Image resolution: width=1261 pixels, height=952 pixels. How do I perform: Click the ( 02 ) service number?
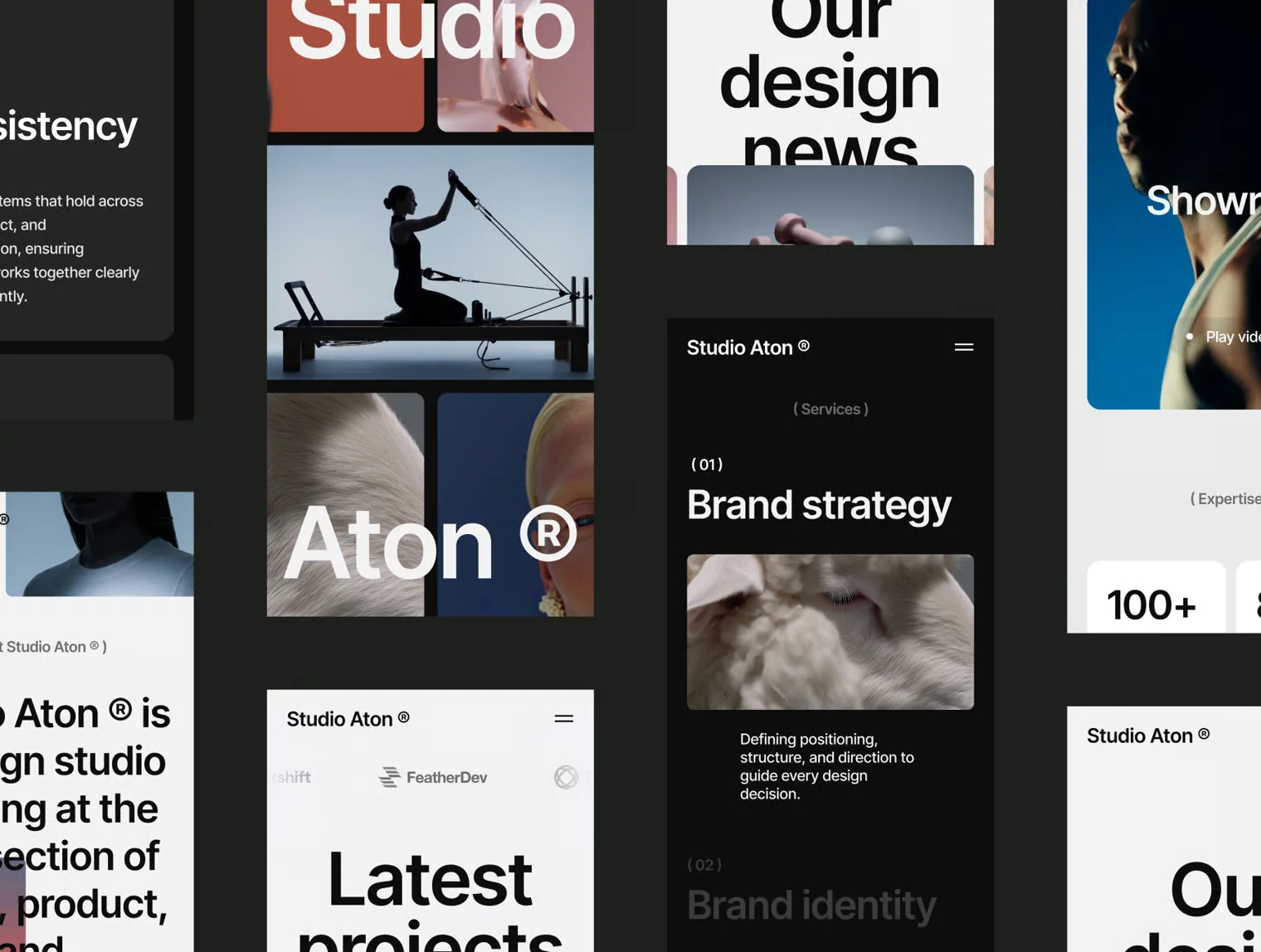[705, 865]
